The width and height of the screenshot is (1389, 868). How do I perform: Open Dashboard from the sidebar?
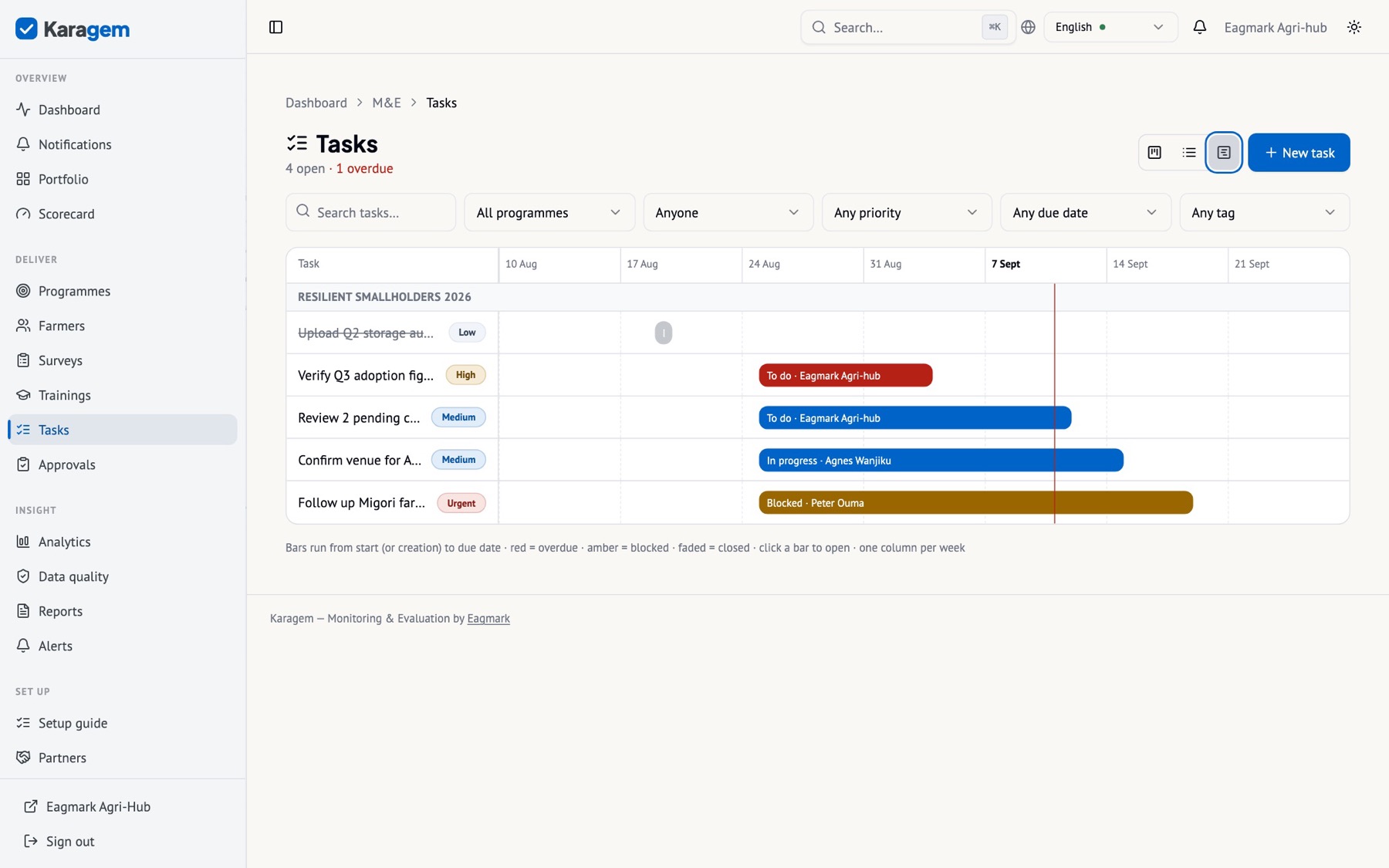pos(123,110)
